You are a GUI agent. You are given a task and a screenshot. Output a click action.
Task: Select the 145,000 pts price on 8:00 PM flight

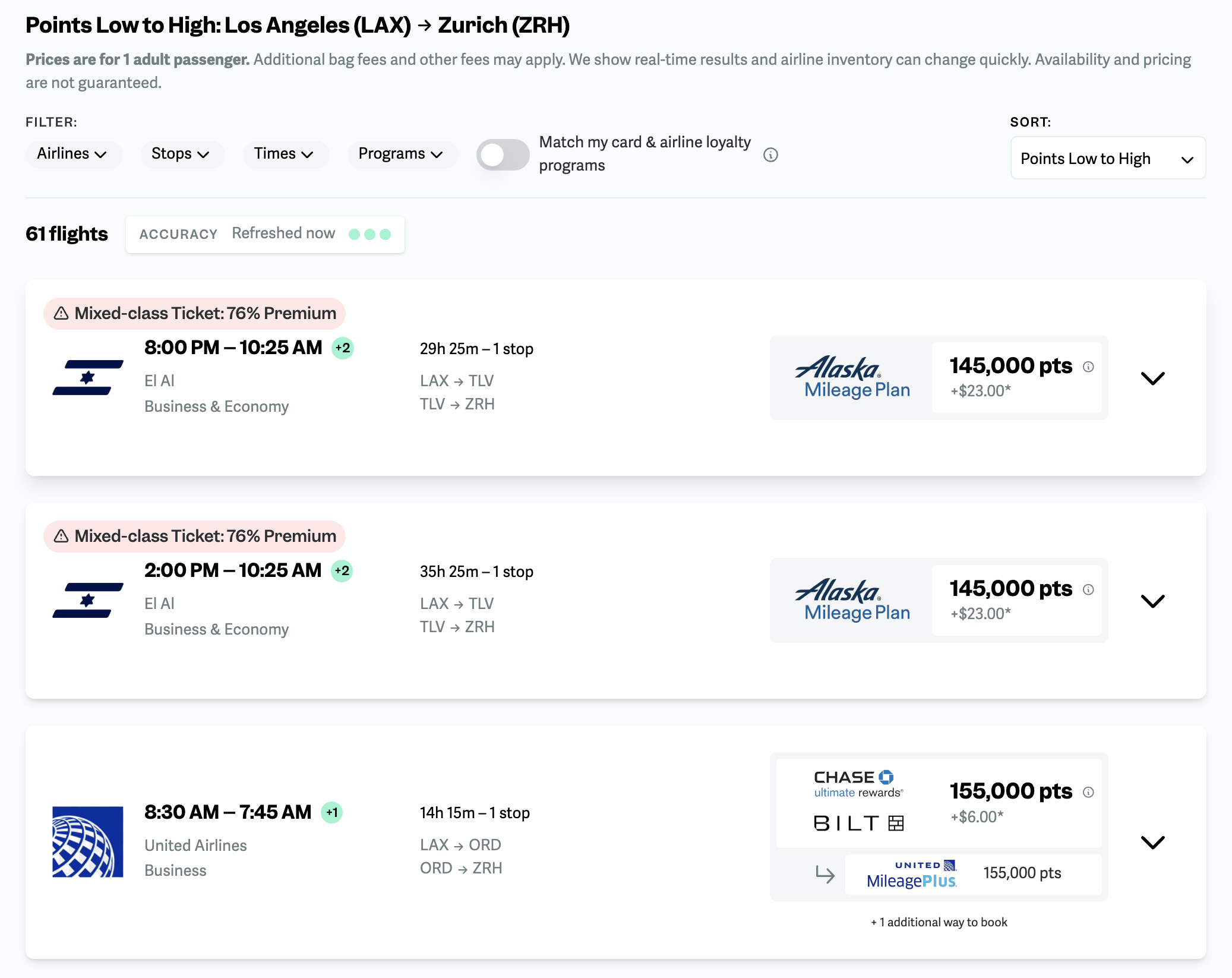(x=1017, y=377)
